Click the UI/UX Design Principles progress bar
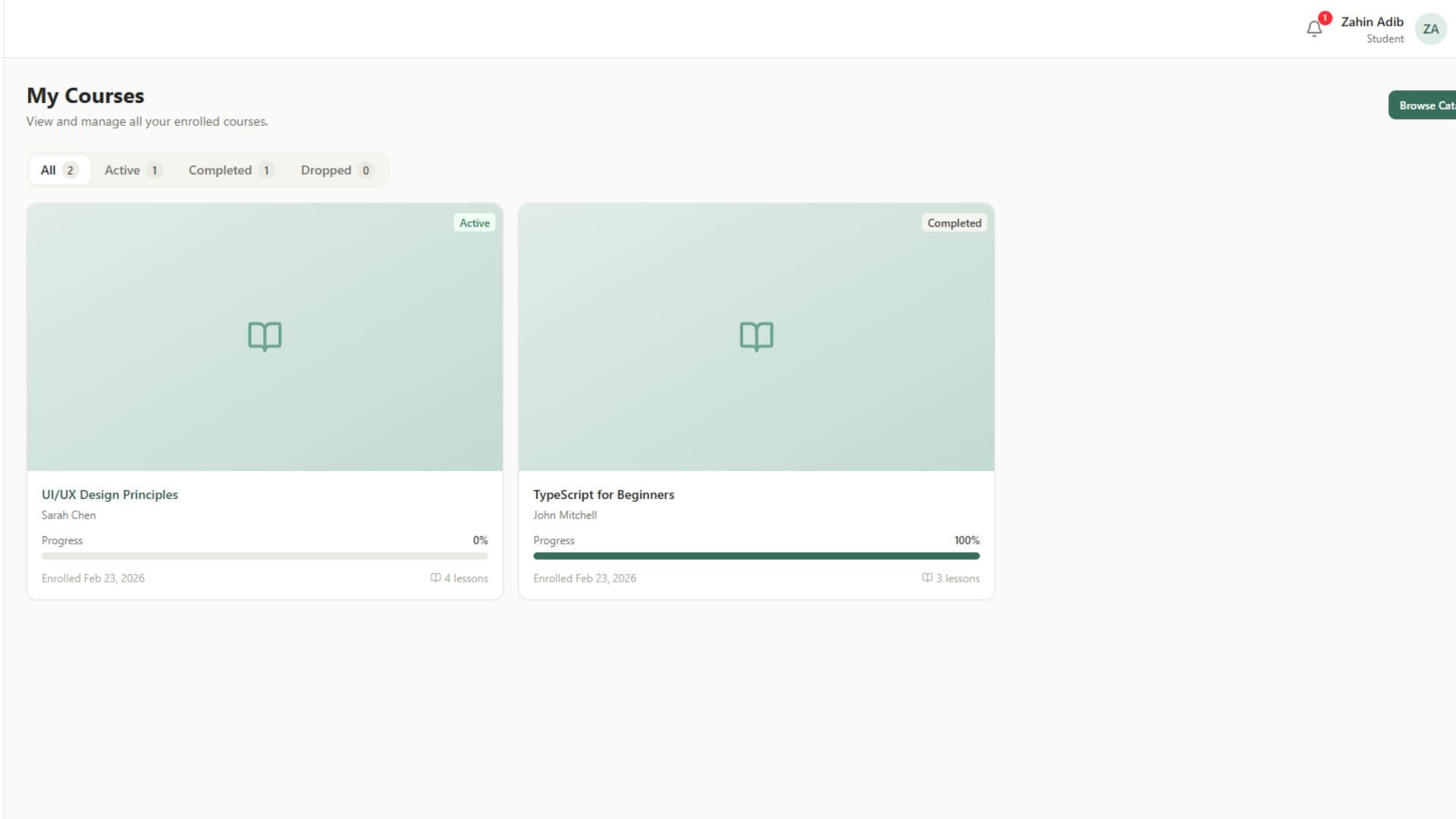 click(265, 556)
